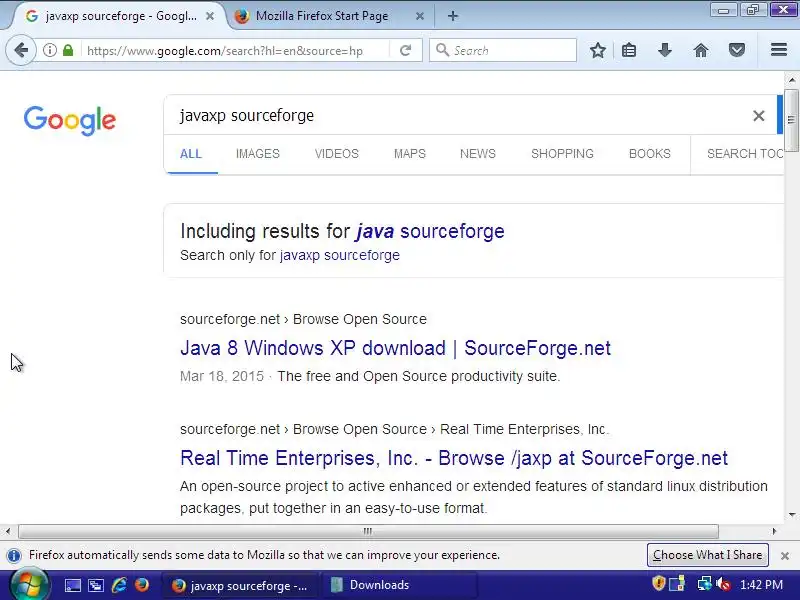Open IMAGES search results tab
The height and width of the screenshot is (600, 800).
[x=258, y=154]
